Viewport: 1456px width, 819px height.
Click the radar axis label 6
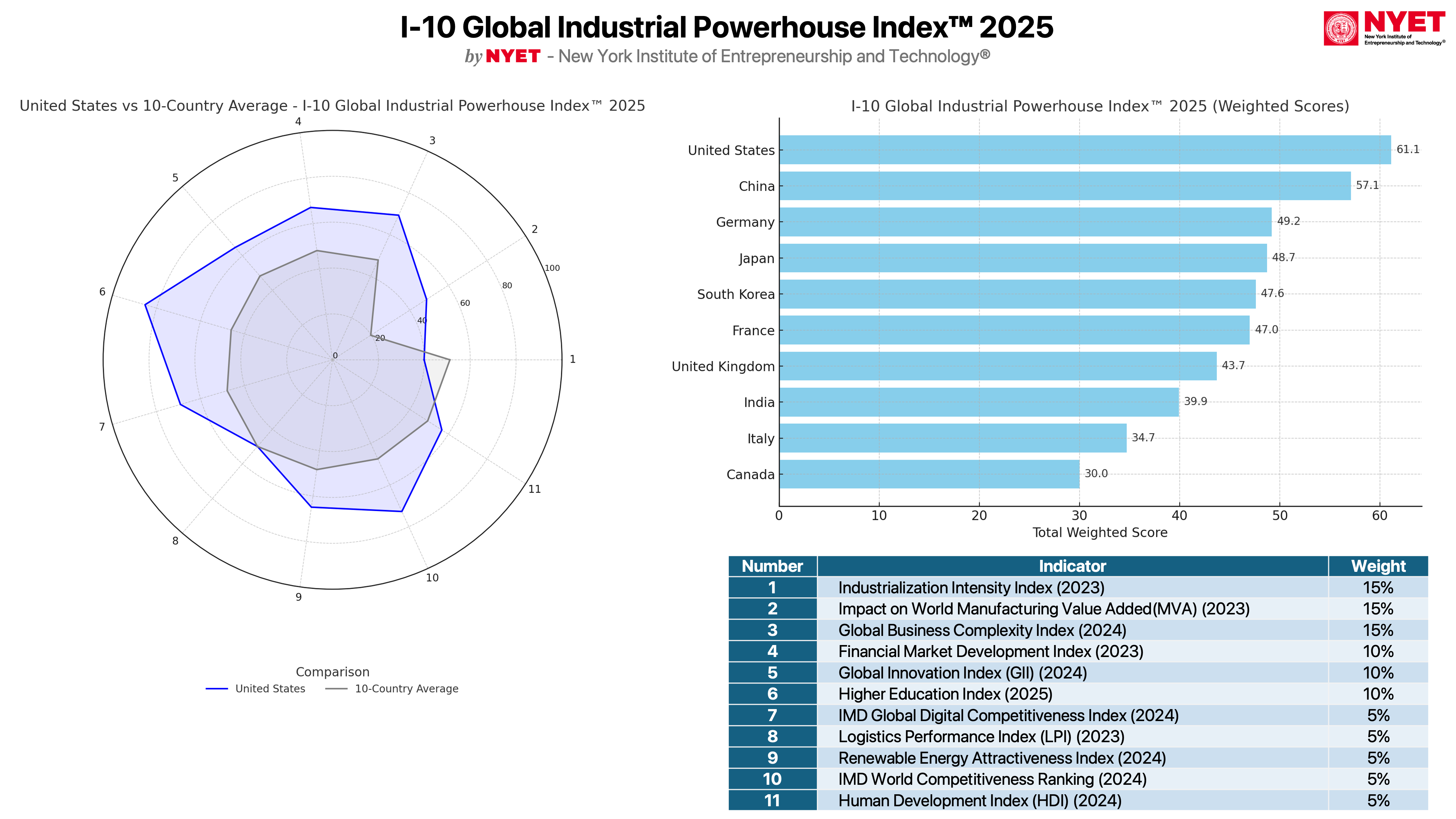102,292
